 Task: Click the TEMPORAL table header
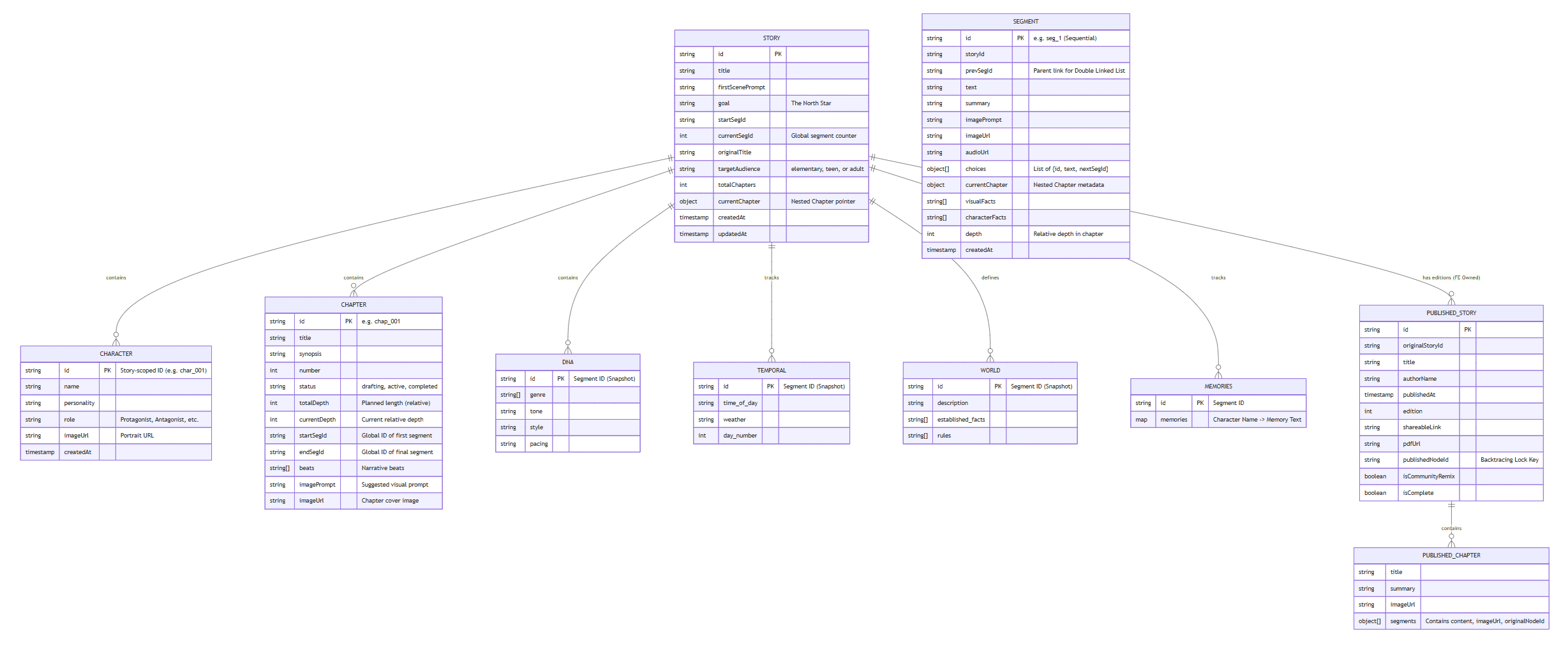coord(770,370)
